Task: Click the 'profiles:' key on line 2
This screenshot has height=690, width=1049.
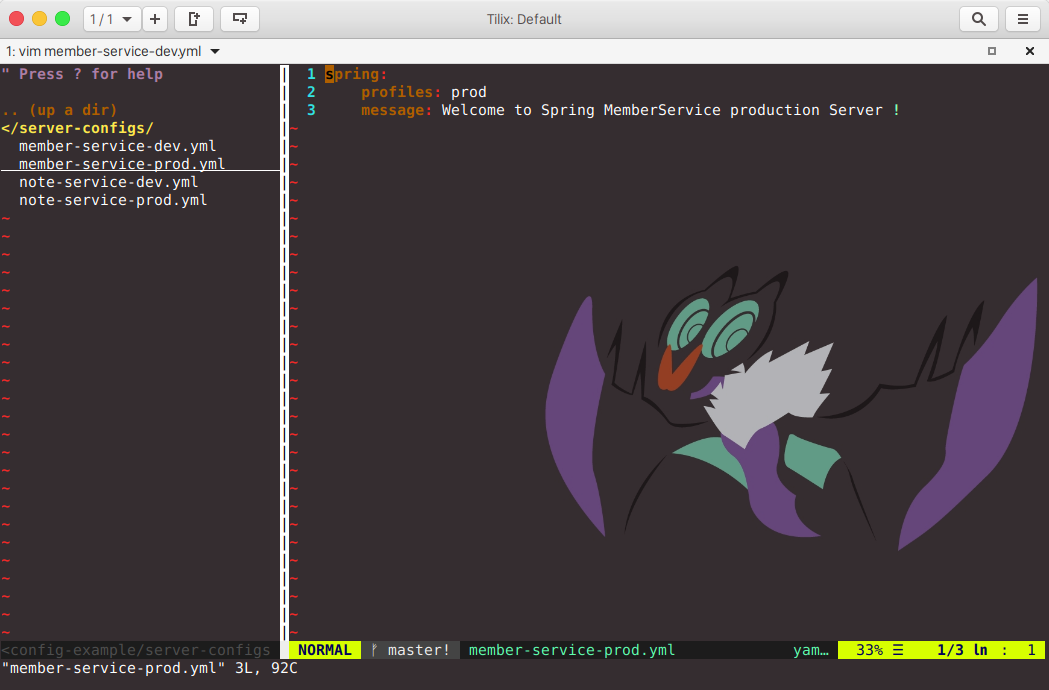Action: pyautogui.click(x=401, y=92)
